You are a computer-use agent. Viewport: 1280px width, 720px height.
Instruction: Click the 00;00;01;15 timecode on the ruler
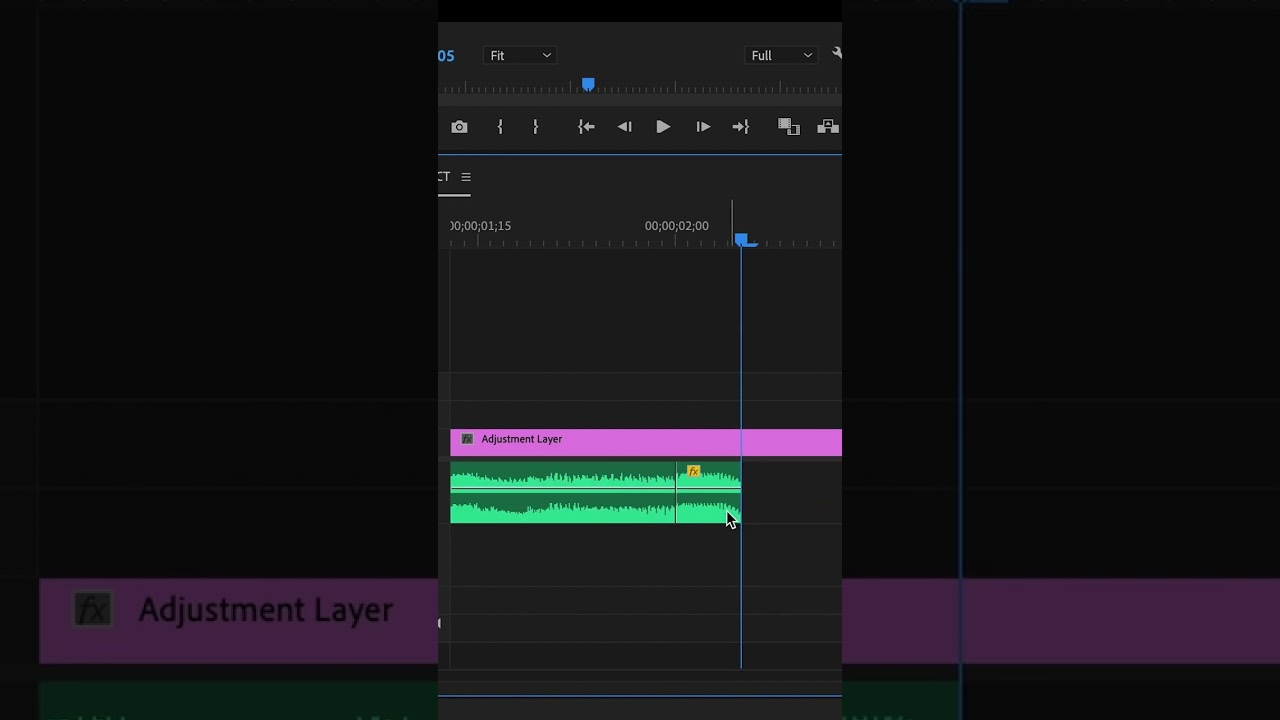[481, 226]
